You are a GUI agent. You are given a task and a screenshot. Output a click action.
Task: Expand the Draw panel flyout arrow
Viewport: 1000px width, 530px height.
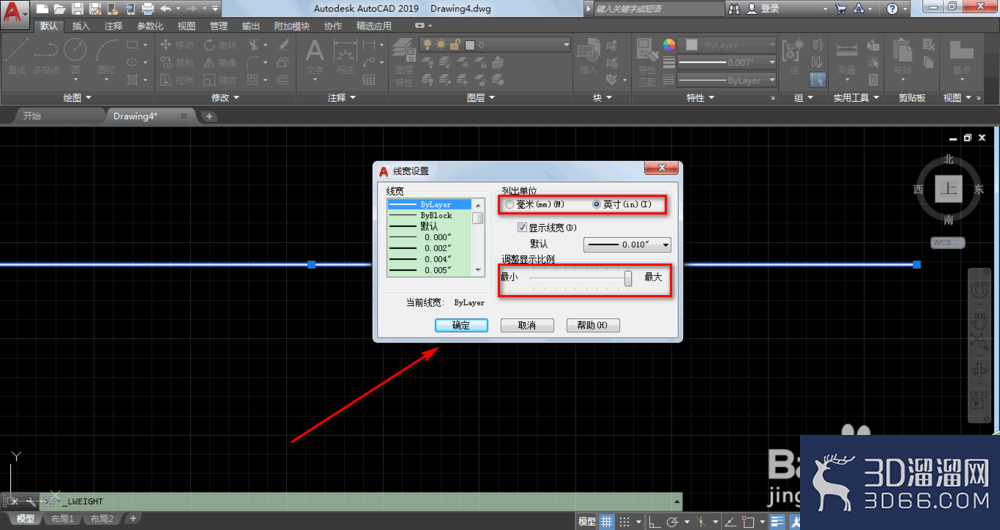[x=89, y=98]
